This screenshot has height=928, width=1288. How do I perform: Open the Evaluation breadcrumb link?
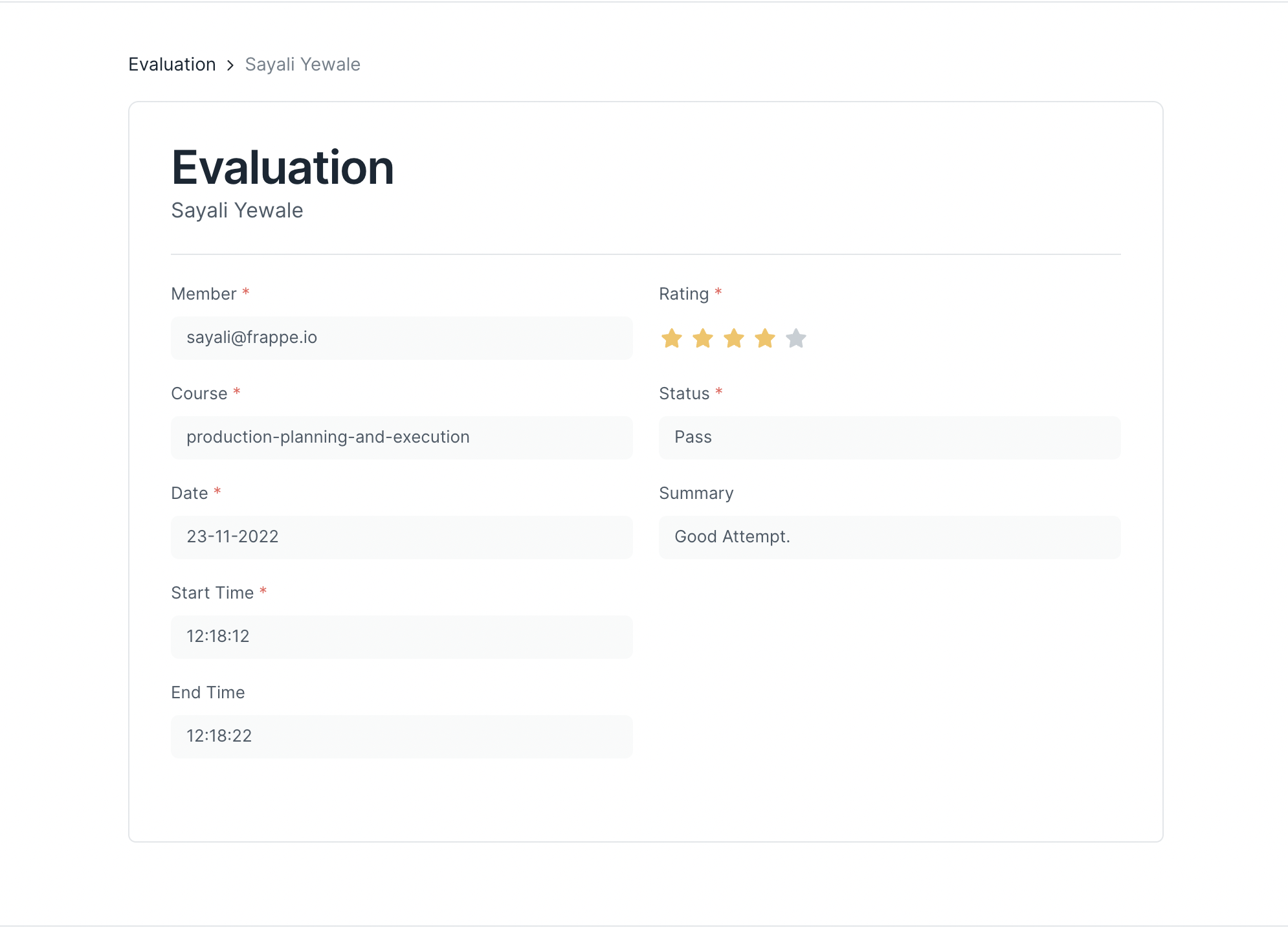pos(172,64)
